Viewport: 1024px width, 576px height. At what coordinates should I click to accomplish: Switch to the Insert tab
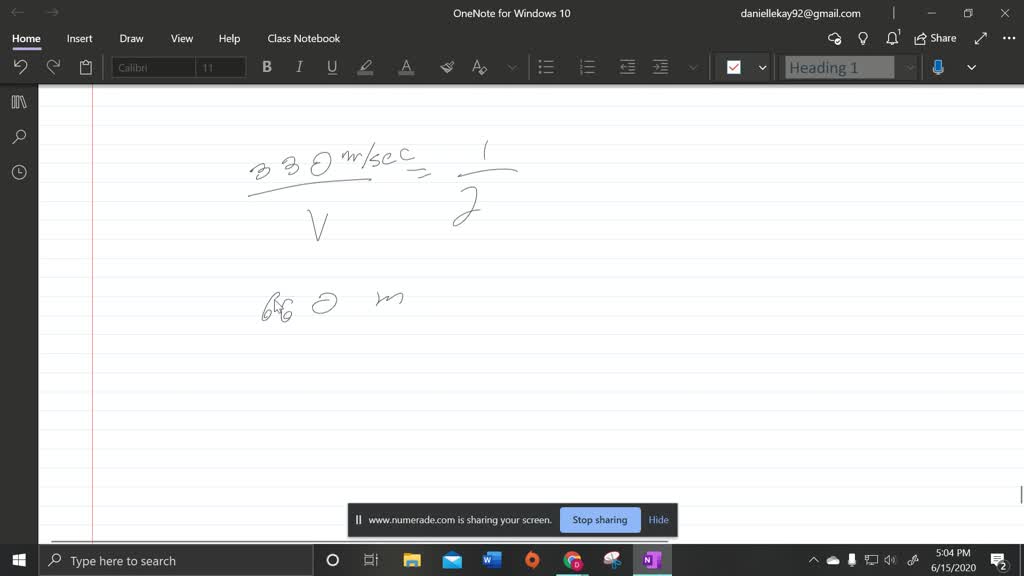pyautogui.click(x=79, y=39)
